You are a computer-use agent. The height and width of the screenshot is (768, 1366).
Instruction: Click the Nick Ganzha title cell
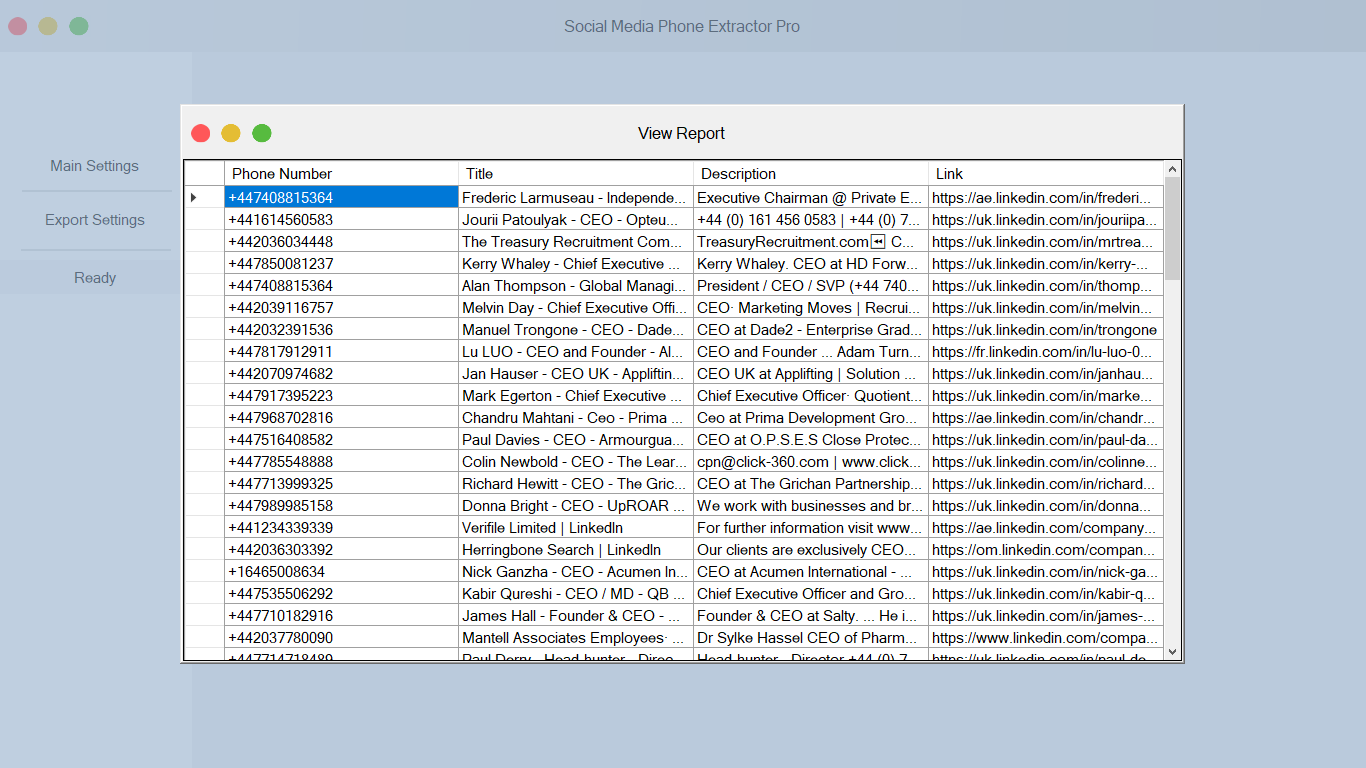[x=576, y=572]
